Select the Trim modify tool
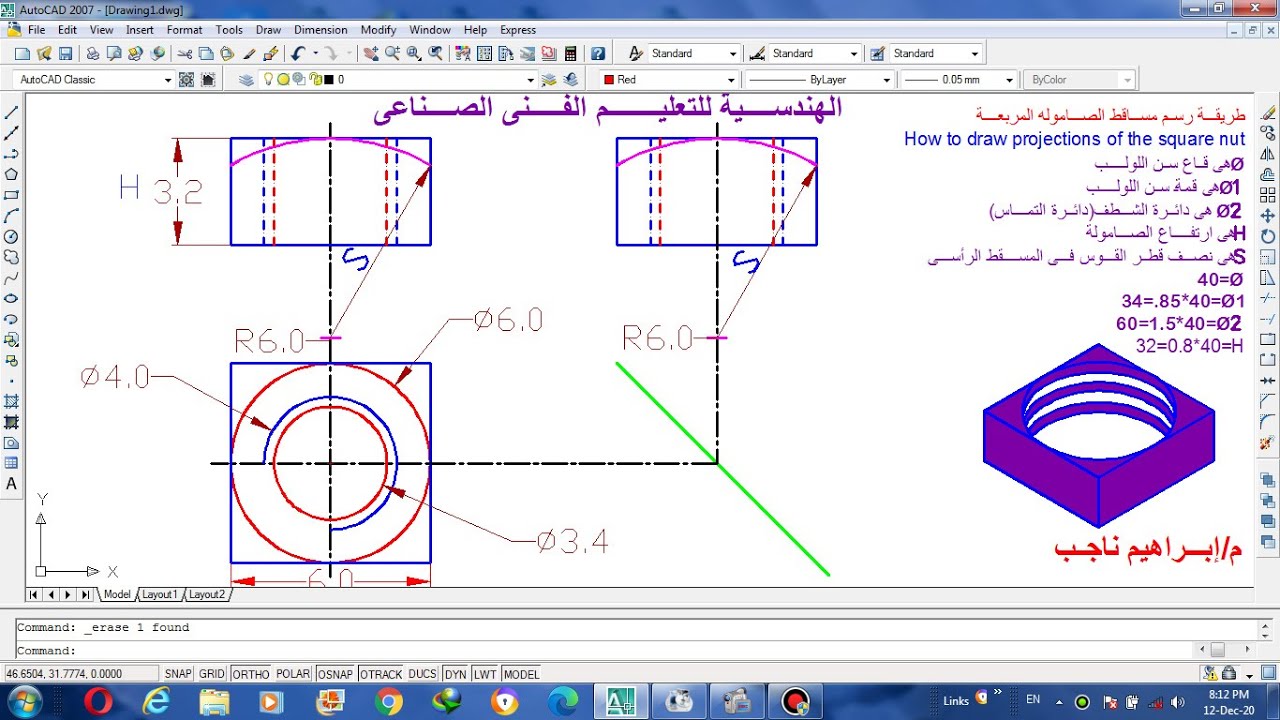1280x720 pixels. [x=1268, y=299]
